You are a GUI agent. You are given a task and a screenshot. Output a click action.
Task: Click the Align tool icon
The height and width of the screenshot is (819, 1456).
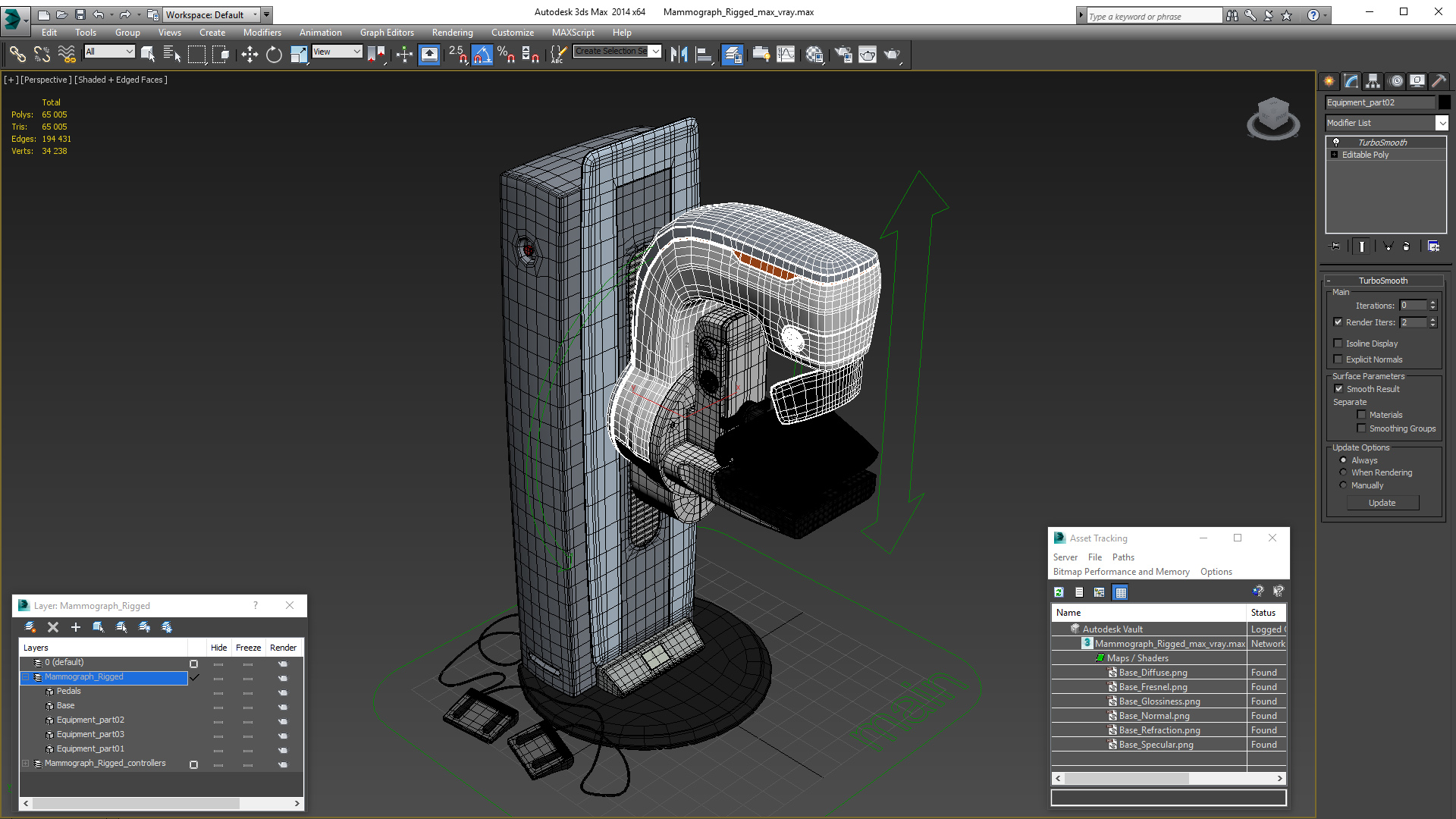click(x=704, y=54)
